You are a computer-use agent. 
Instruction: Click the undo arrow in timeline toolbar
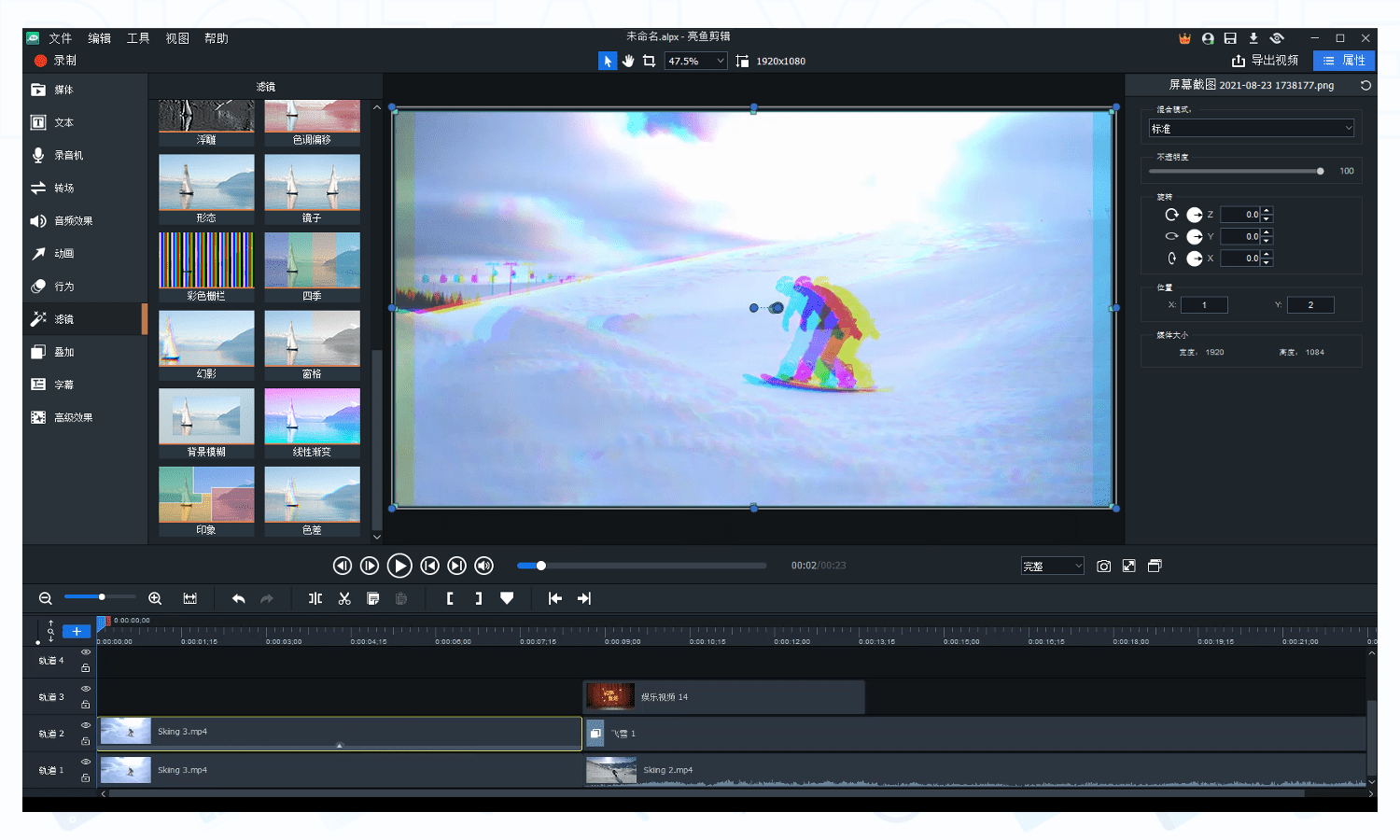coord(238,598)
